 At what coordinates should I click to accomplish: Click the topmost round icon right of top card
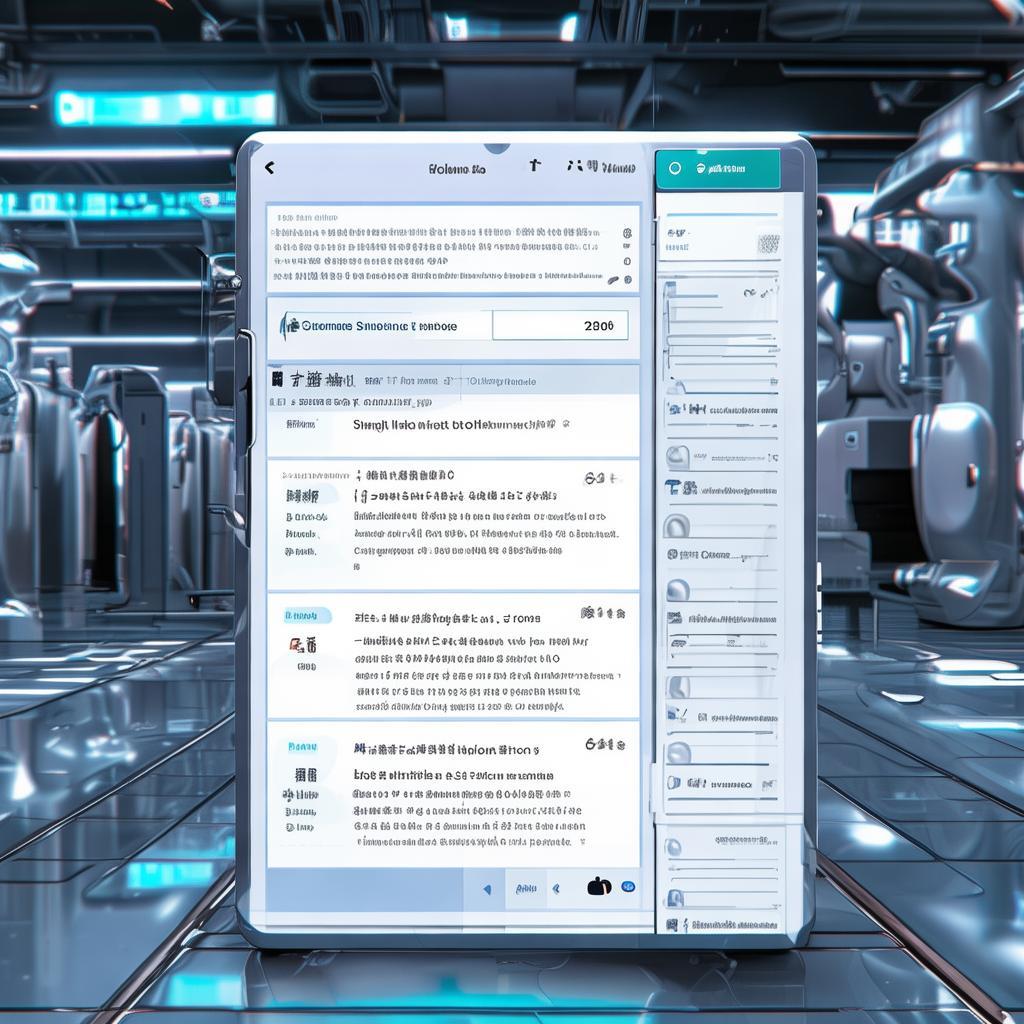pyautogui.click(x=627, y=233)
